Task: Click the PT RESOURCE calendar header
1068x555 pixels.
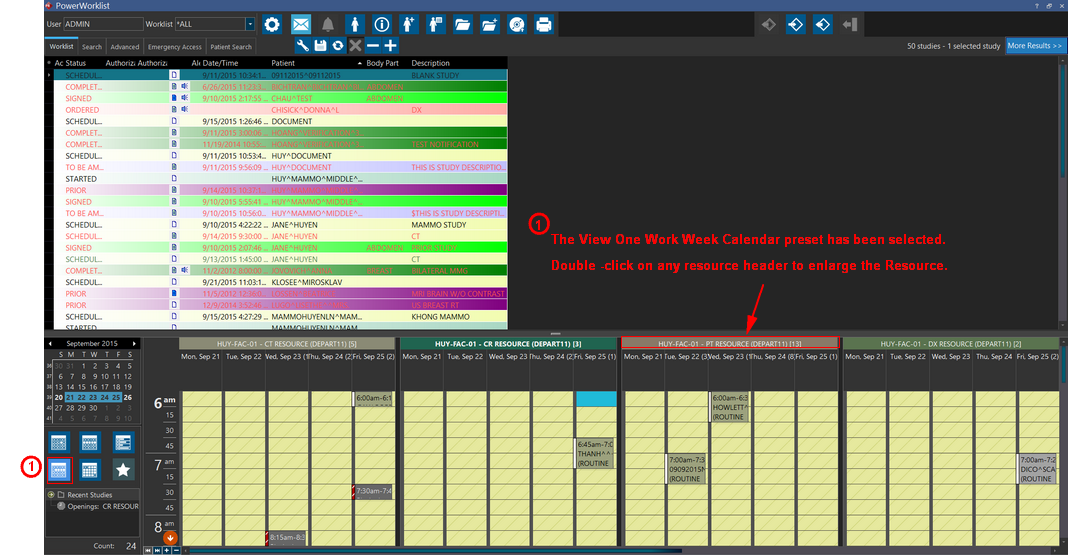Action: point(729,343)
